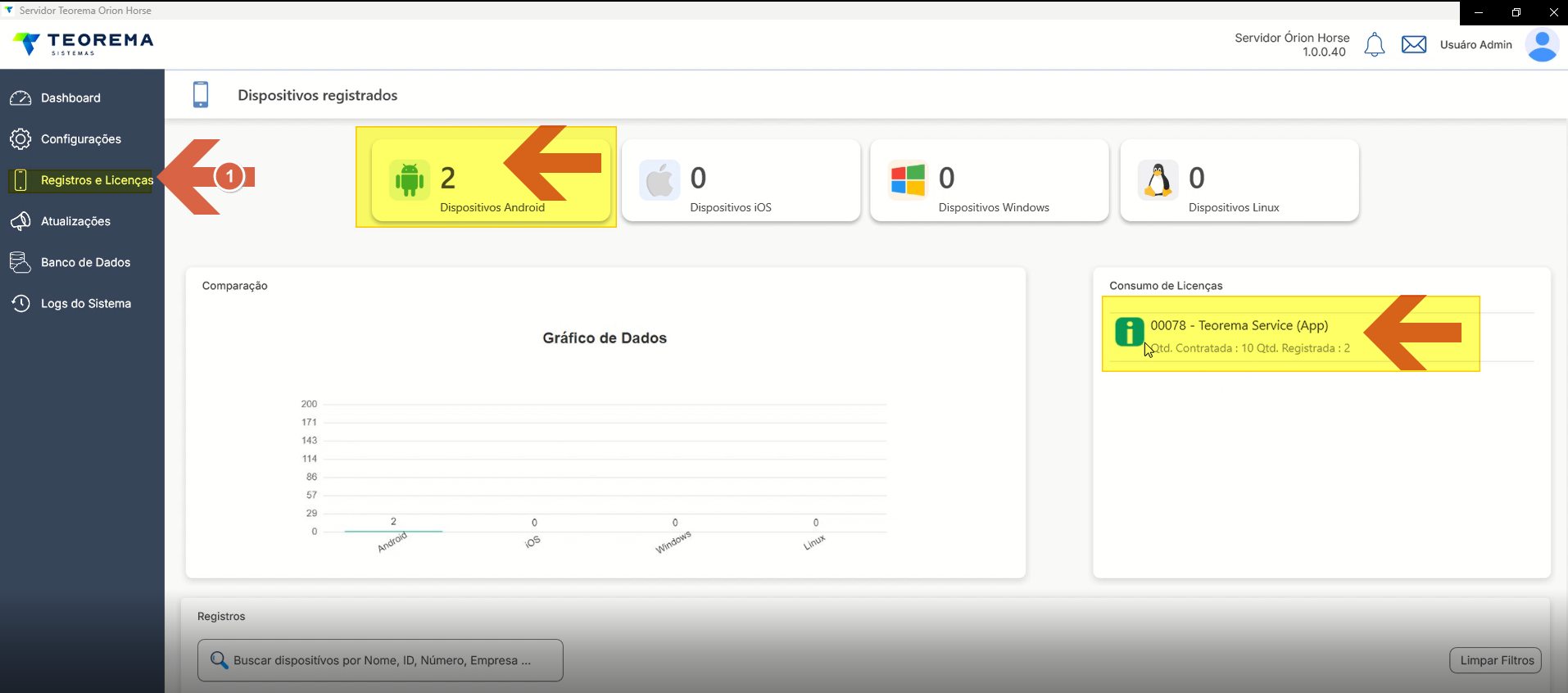The height and width of the screenshot is (693, 1568).
Task: Click the Logs do Sistema history icon
Action: 20,303
